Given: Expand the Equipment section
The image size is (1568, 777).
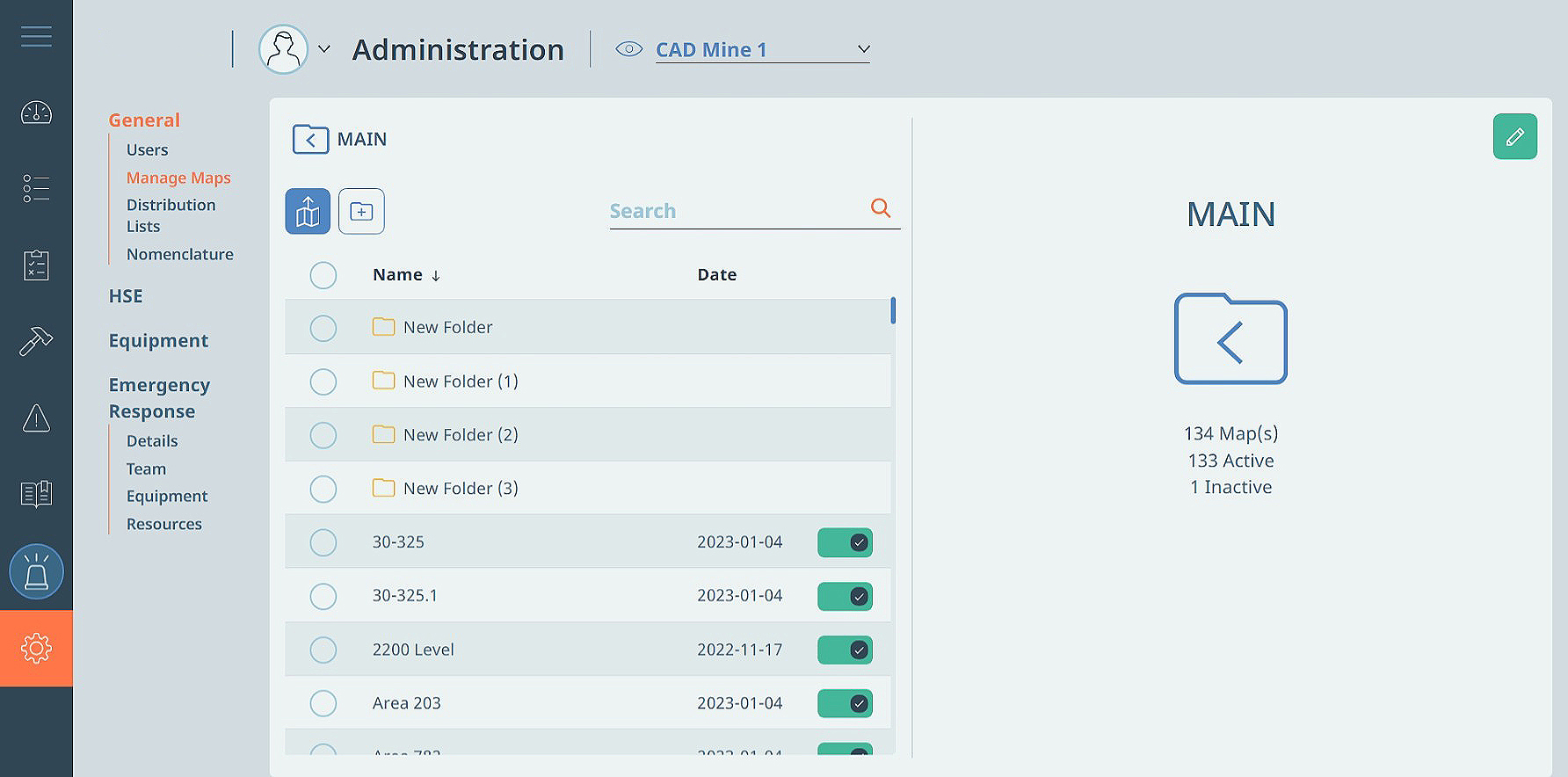Looking at the screenshot, I should point(158,340).
